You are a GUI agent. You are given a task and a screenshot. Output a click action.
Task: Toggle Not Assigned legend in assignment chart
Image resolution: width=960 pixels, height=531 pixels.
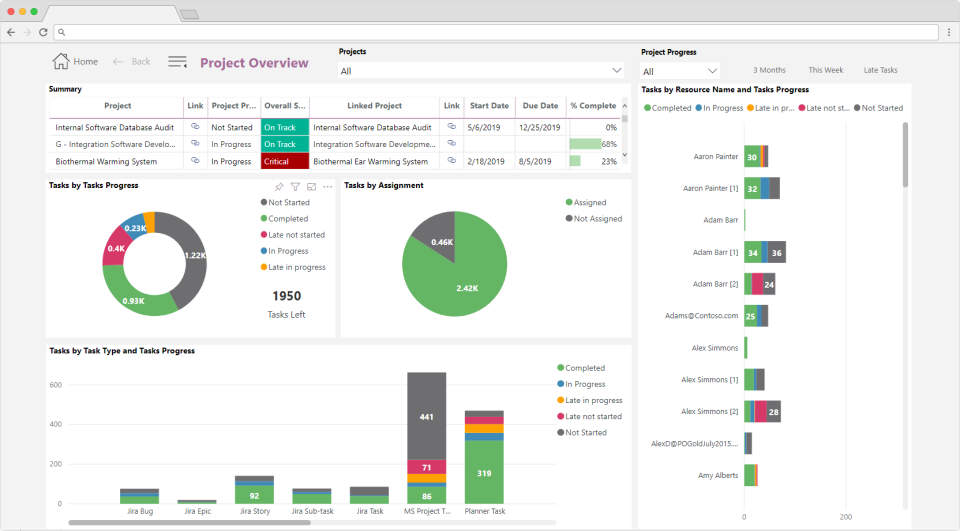(598, 218)
